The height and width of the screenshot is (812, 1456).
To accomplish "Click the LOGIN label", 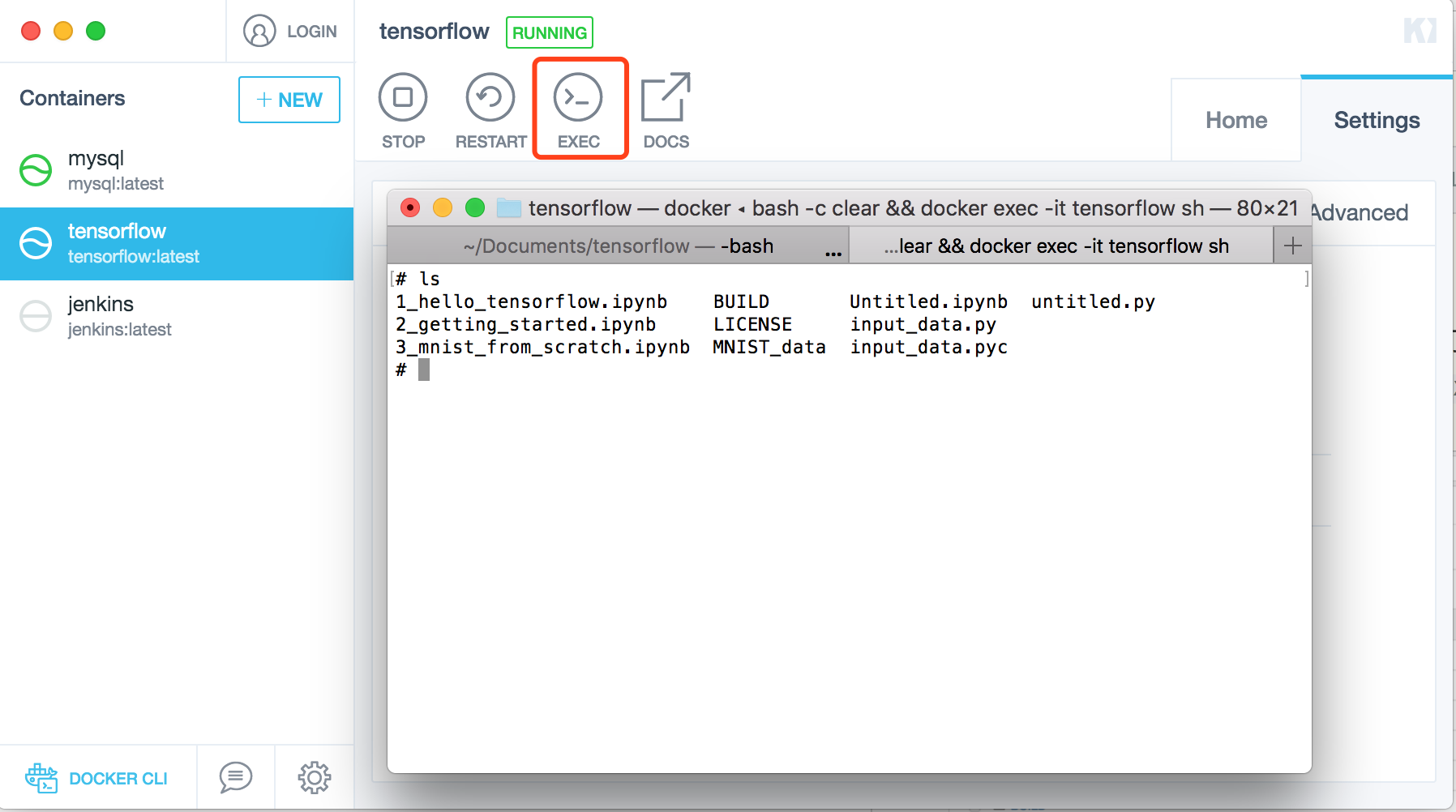I will coord(312,32).
